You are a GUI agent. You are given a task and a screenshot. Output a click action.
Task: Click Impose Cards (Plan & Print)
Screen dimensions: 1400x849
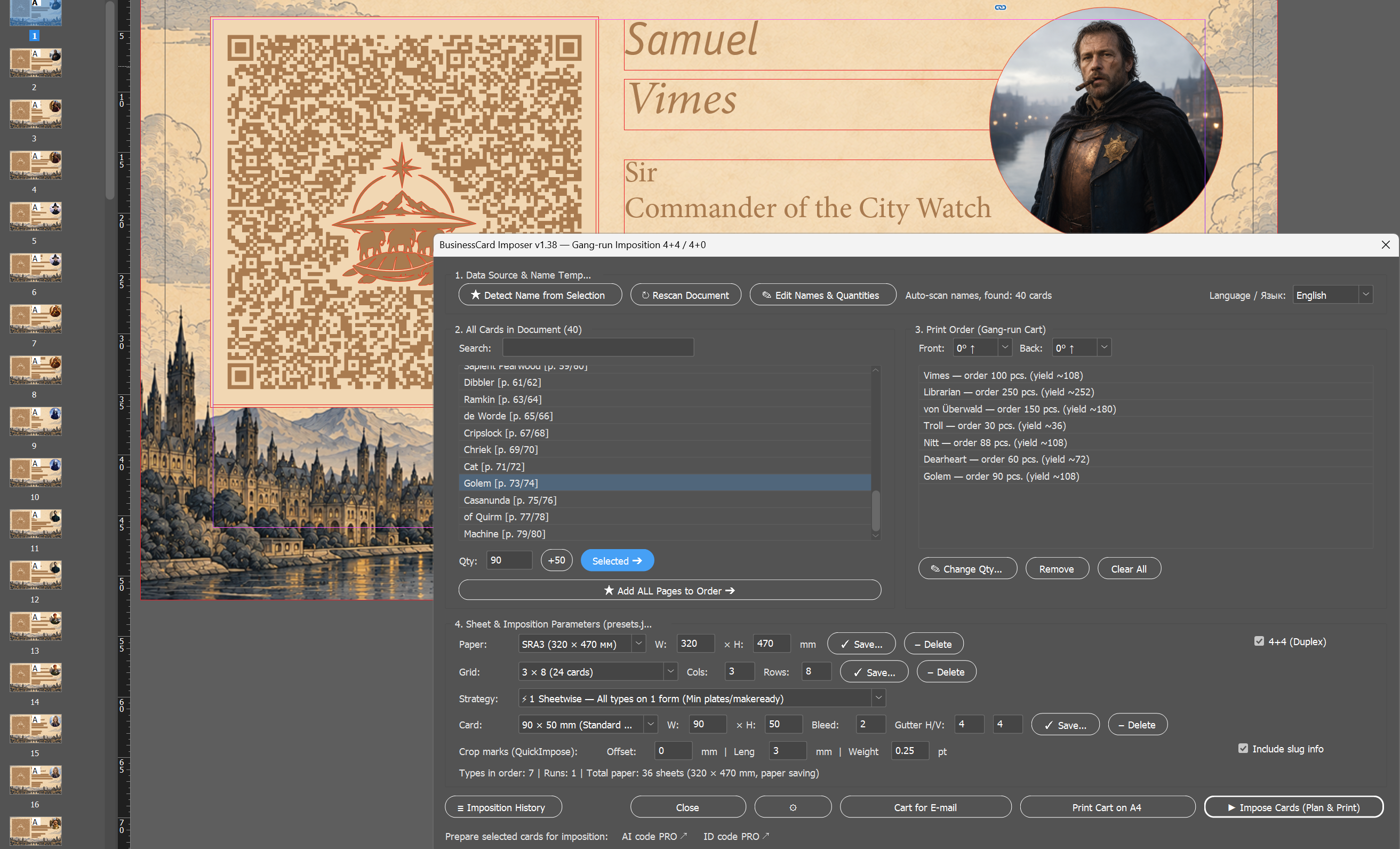[x=1293, y=807]
